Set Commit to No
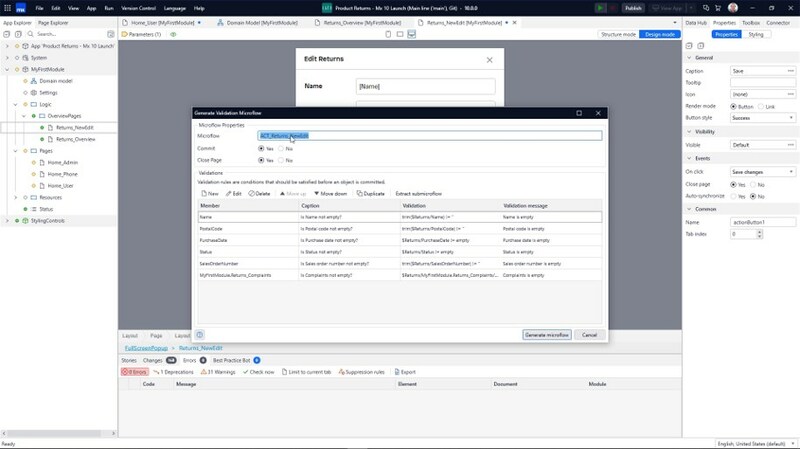 click(x=282, y=148)
